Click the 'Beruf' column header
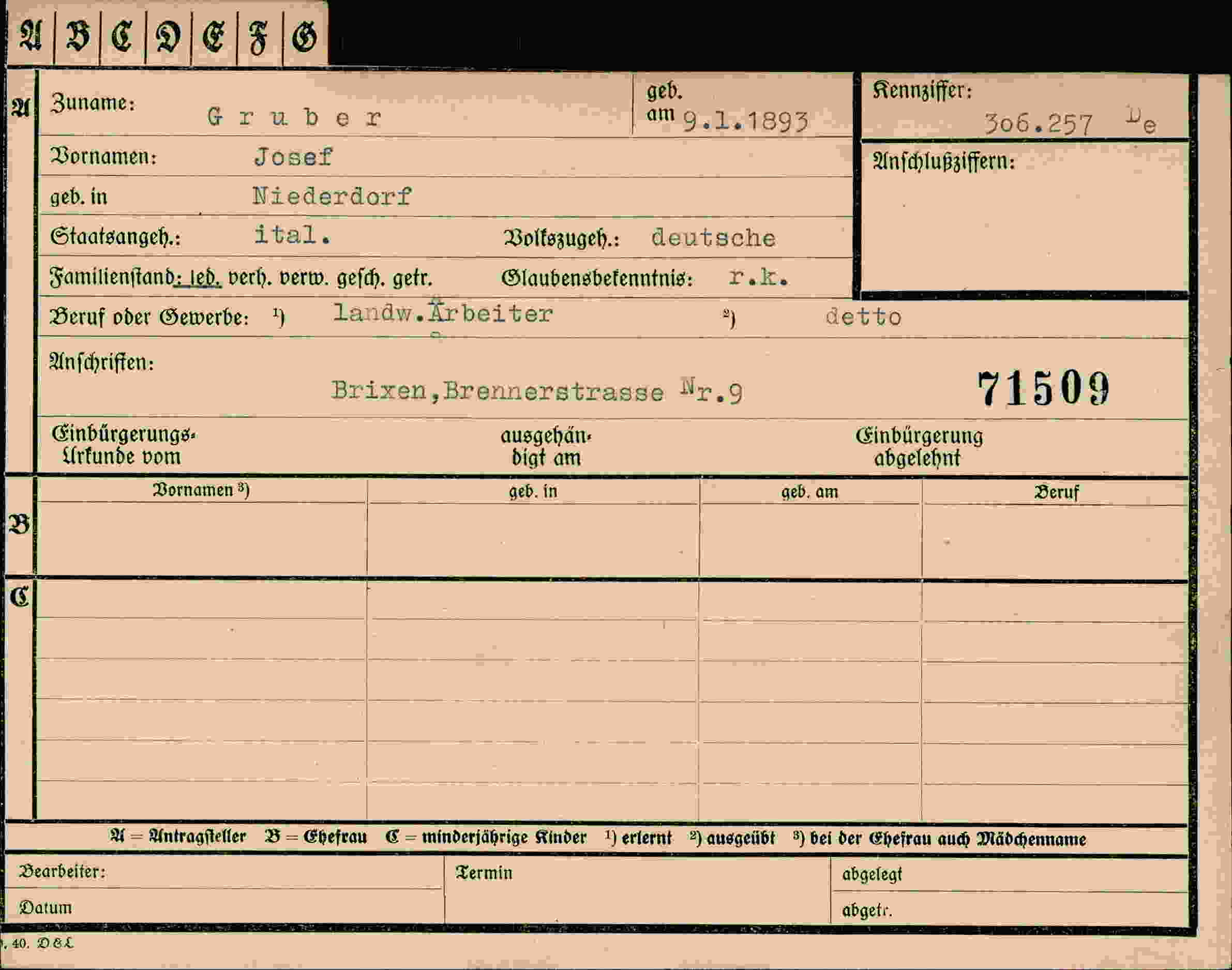Screen dimensions: 1232x970 [x=1057, y=492]
